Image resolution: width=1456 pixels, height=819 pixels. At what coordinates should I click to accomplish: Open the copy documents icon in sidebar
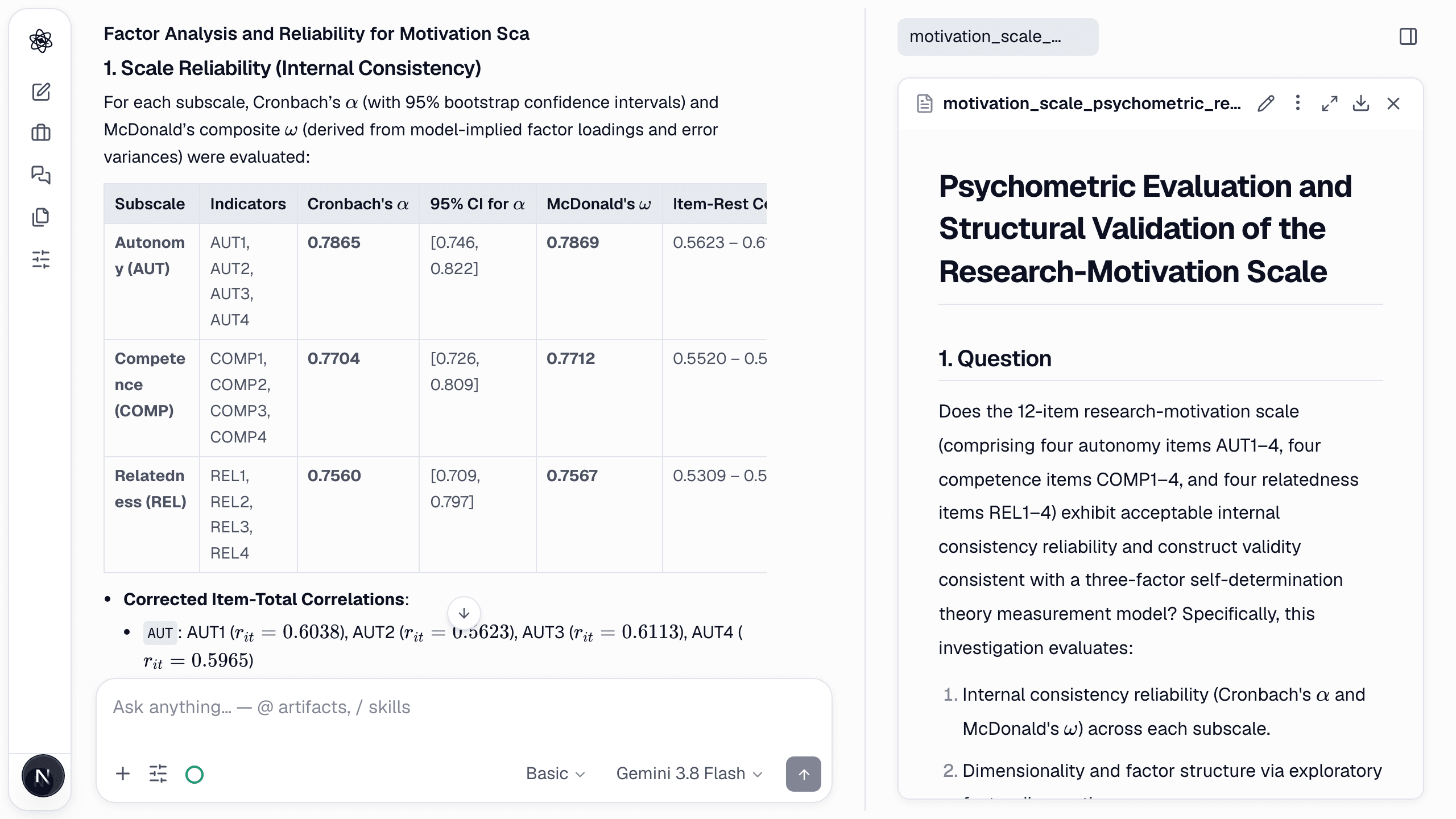pos(41,217)
